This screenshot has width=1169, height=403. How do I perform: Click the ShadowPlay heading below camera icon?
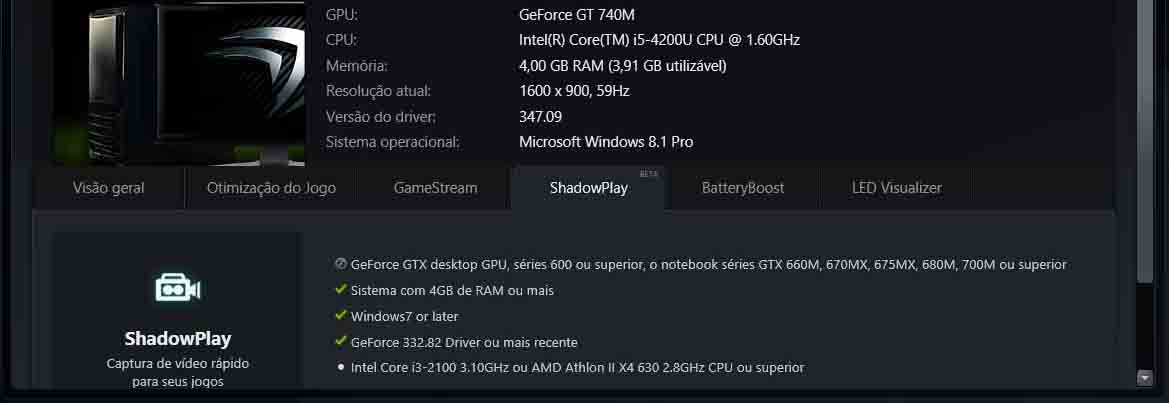[178, 338]
